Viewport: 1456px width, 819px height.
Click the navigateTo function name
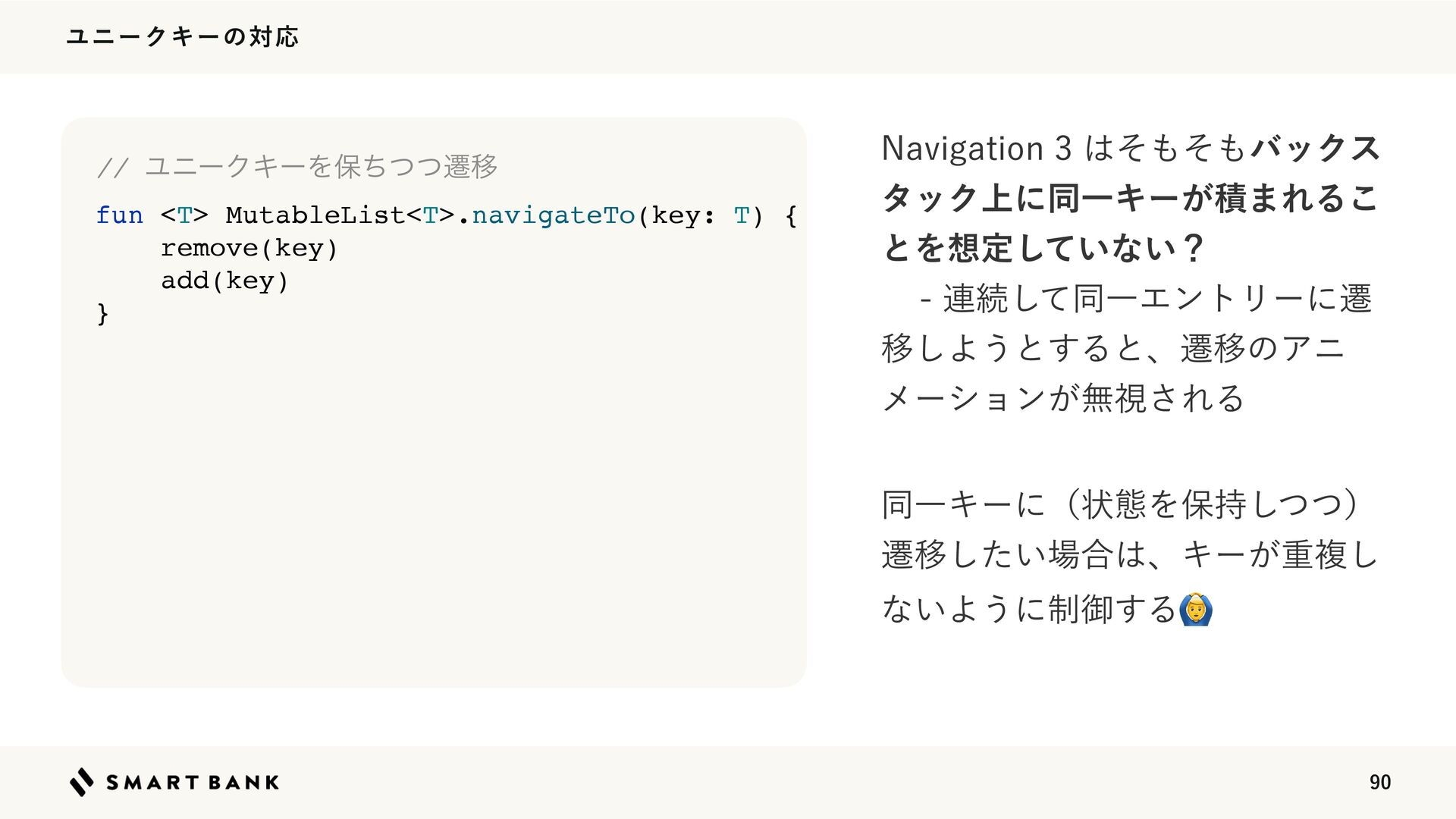tap(553, 216)
